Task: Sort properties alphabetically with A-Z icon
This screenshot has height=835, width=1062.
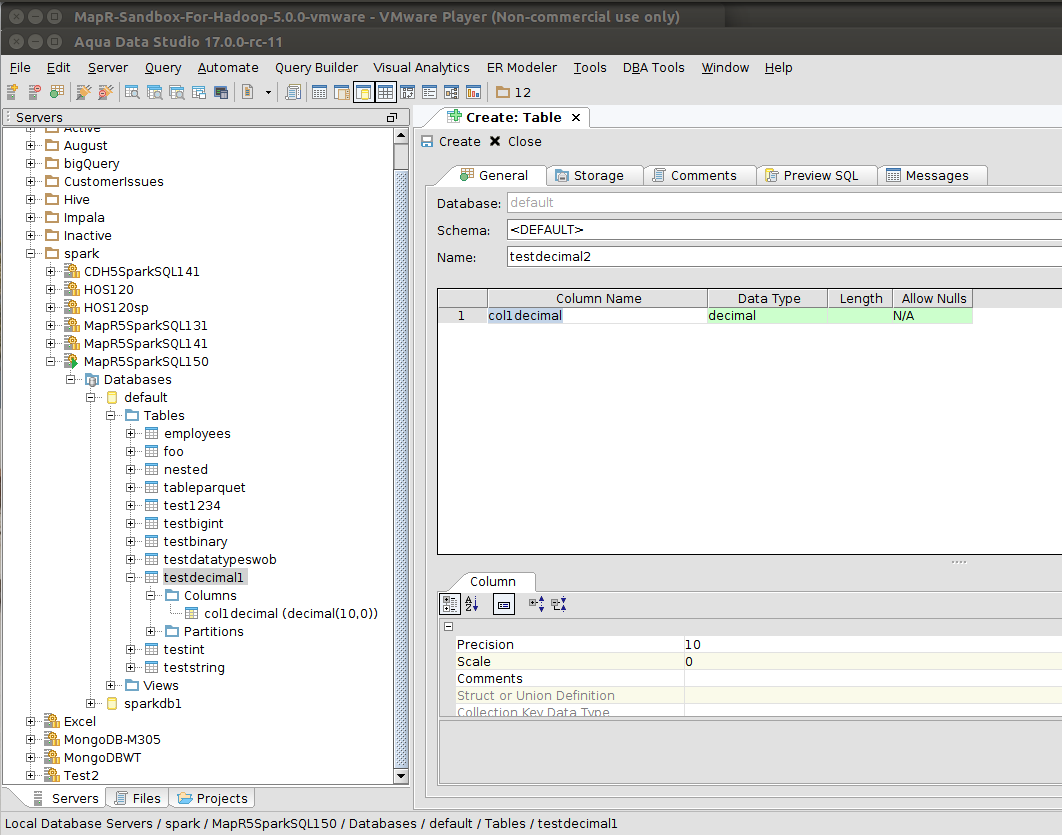Action: (x=472, y=604)
